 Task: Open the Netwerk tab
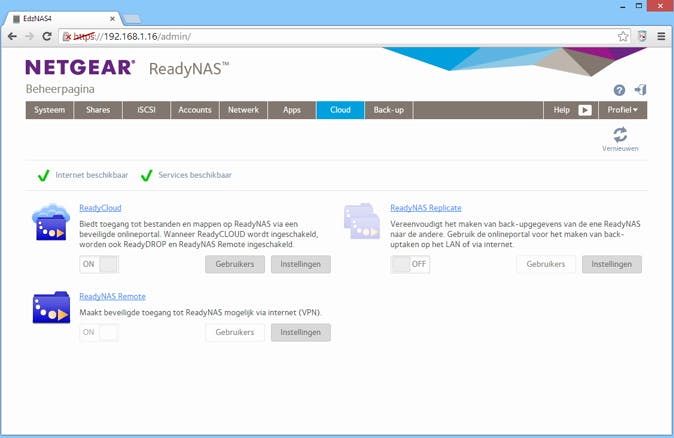coord(243,110)
